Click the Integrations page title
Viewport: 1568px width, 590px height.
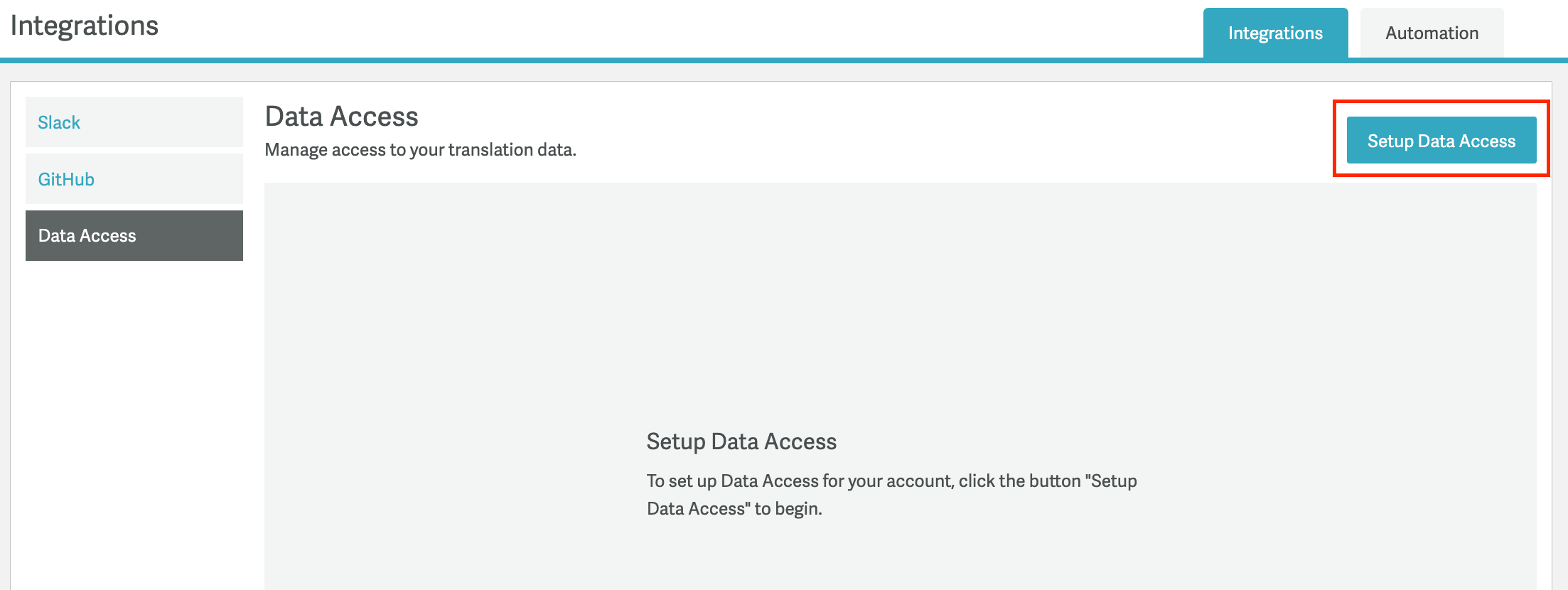click(x=85, y=26)
